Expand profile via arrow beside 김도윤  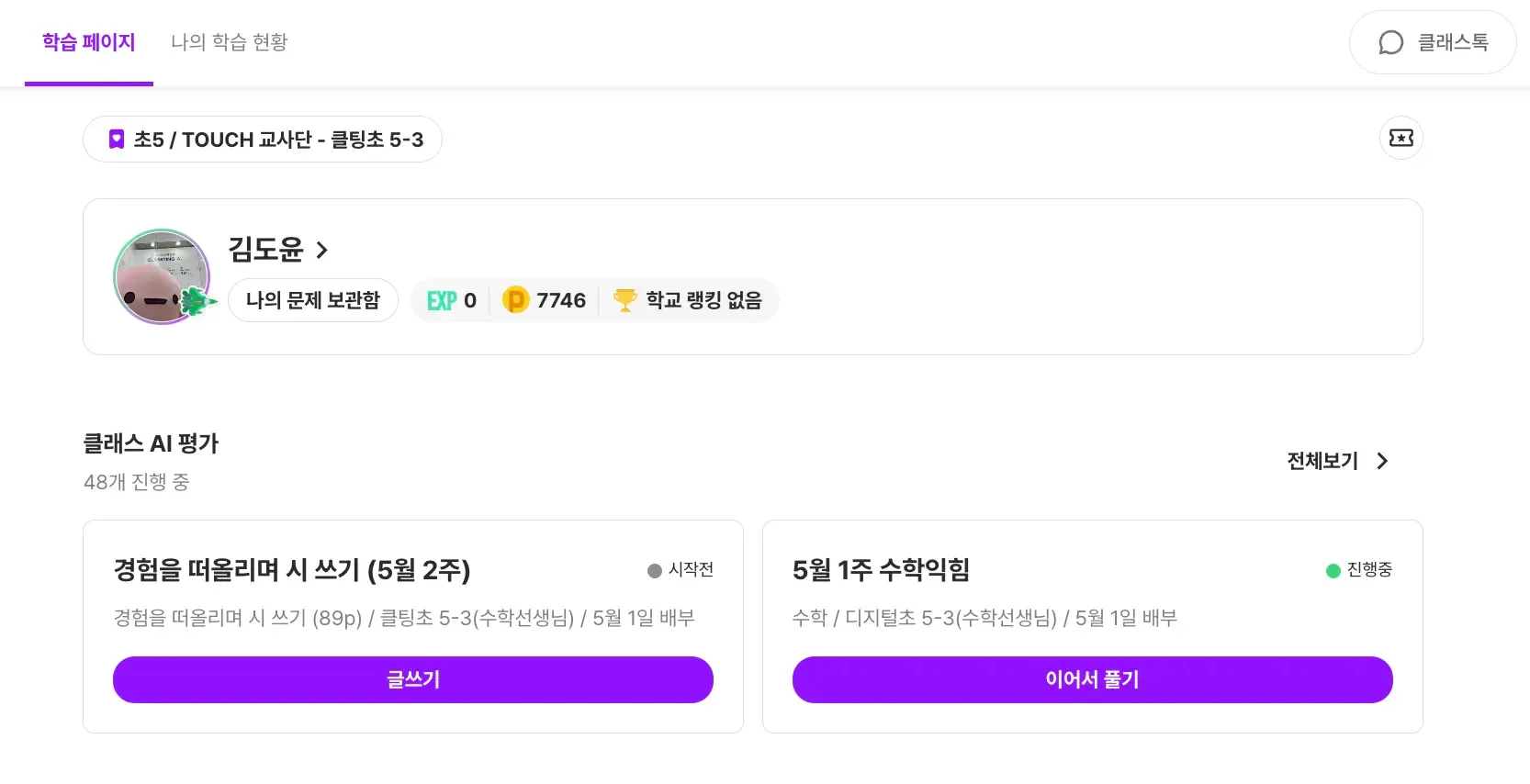coord(321,250)
